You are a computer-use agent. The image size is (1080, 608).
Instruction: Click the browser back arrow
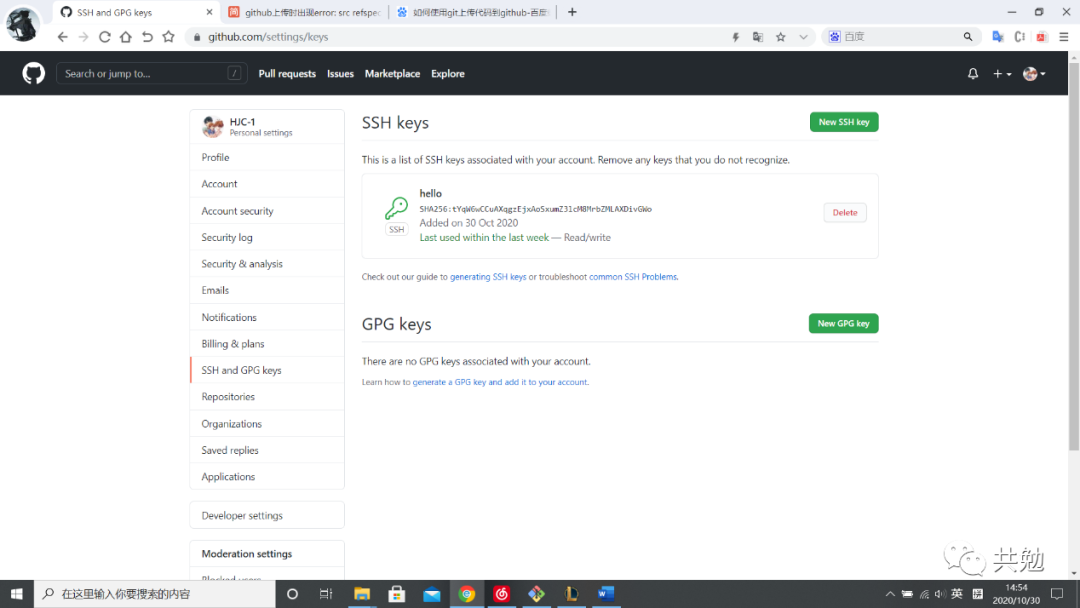63,37
